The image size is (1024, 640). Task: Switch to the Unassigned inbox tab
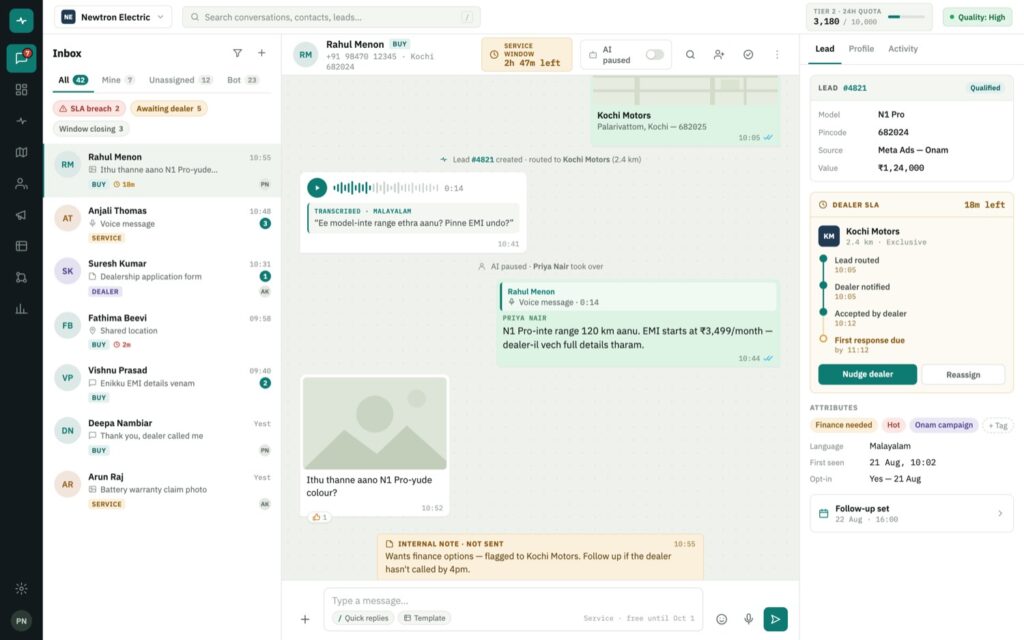coord(180,80)
